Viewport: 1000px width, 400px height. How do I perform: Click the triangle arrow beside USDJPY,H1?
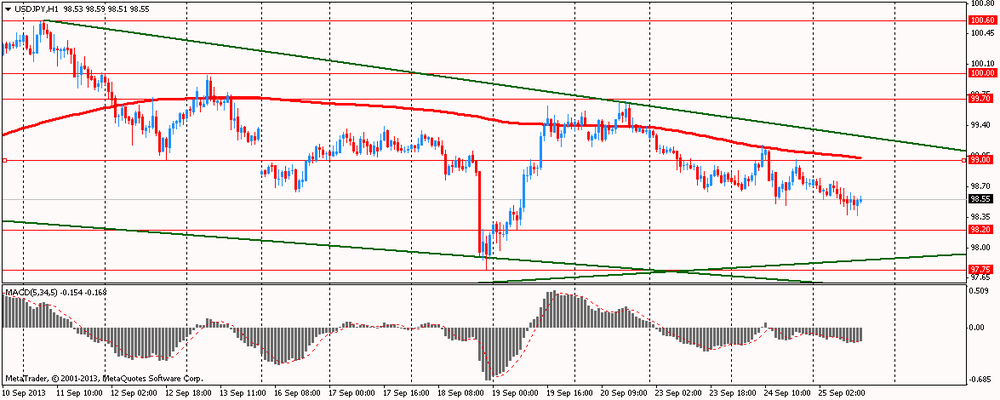(x=7, y=10)
